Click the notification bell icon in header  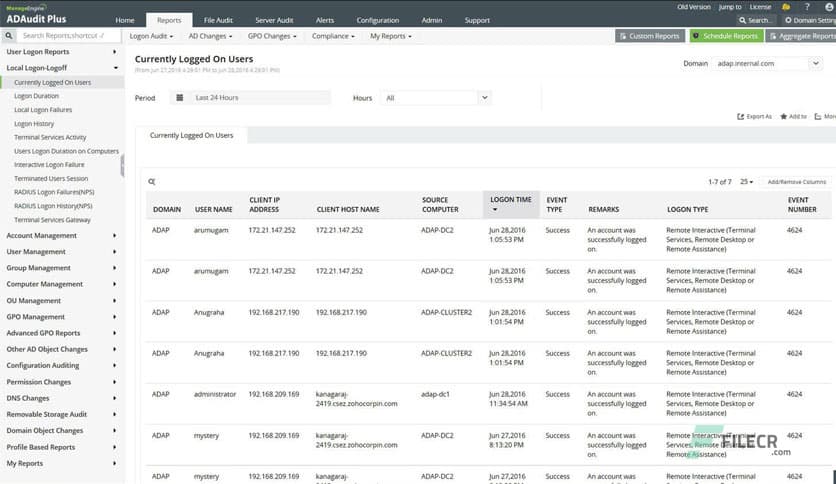pyautogui.click(x=786, y=7)
